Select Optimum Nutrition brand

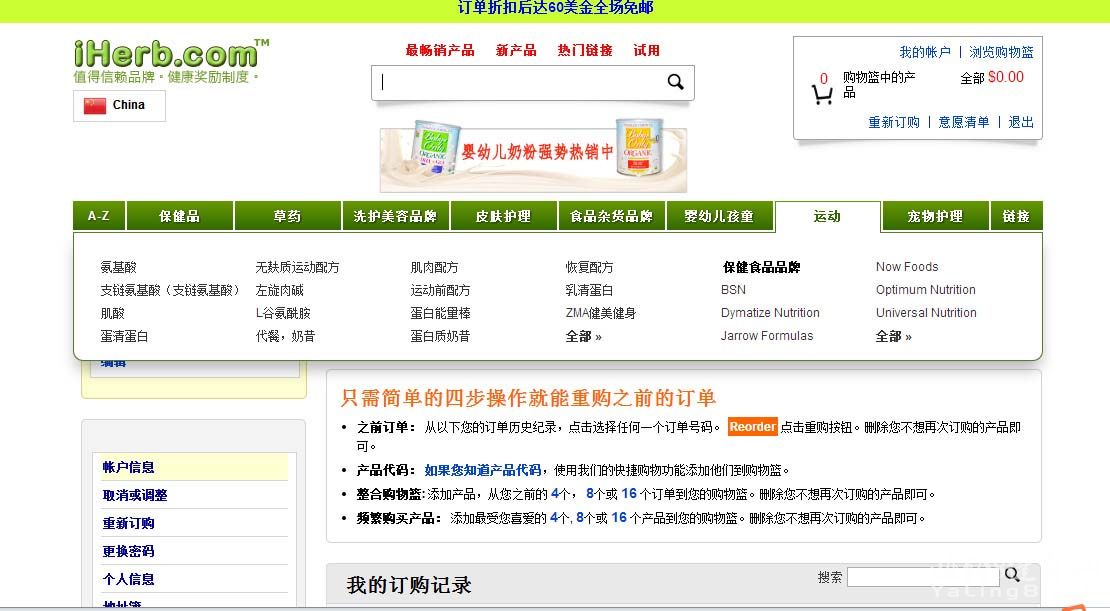click(925, 290)
